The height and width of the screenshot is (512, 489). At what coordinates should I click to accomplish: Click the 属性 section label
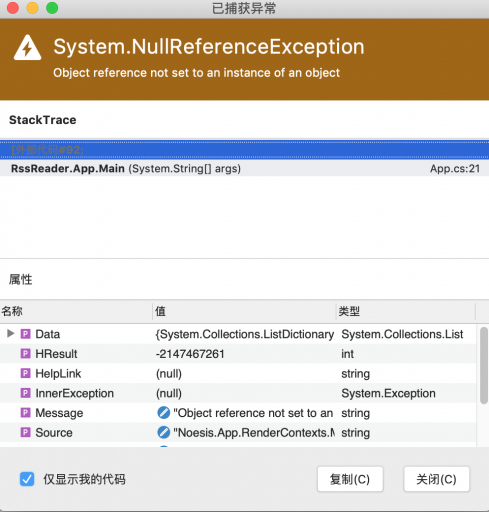click(x=21, y=279)
